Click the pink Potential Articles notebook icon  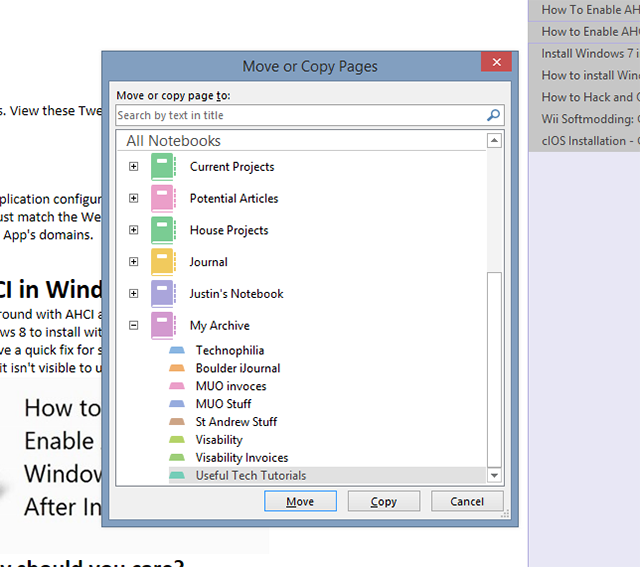pos(163,198)
